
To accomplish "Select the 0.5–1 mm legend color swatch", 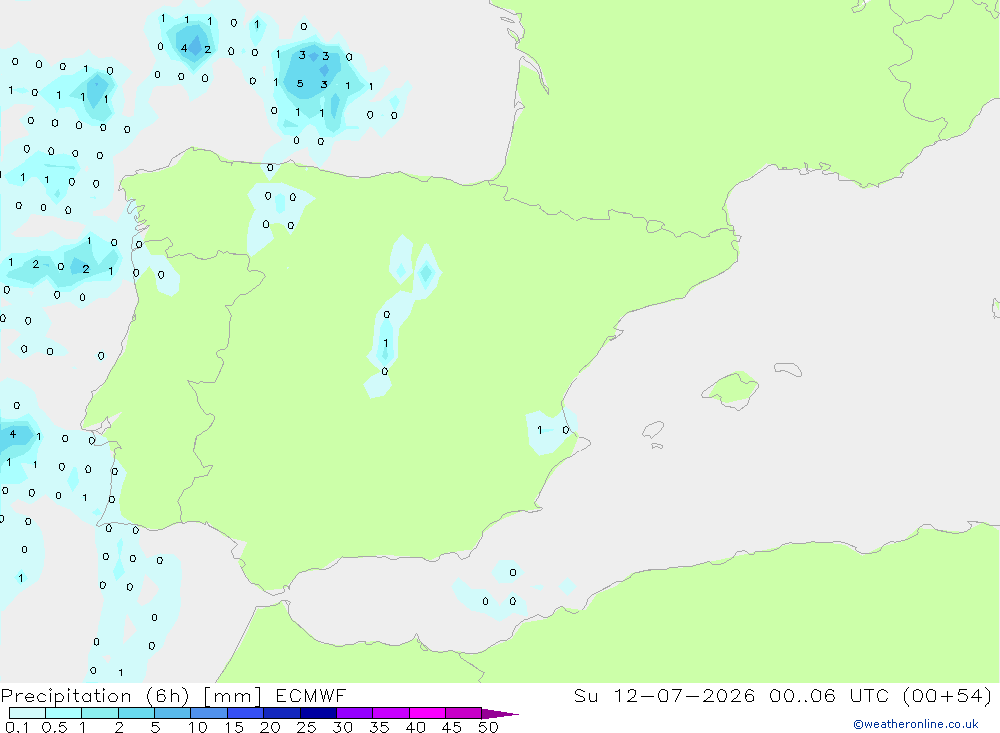I will [64, 713].
